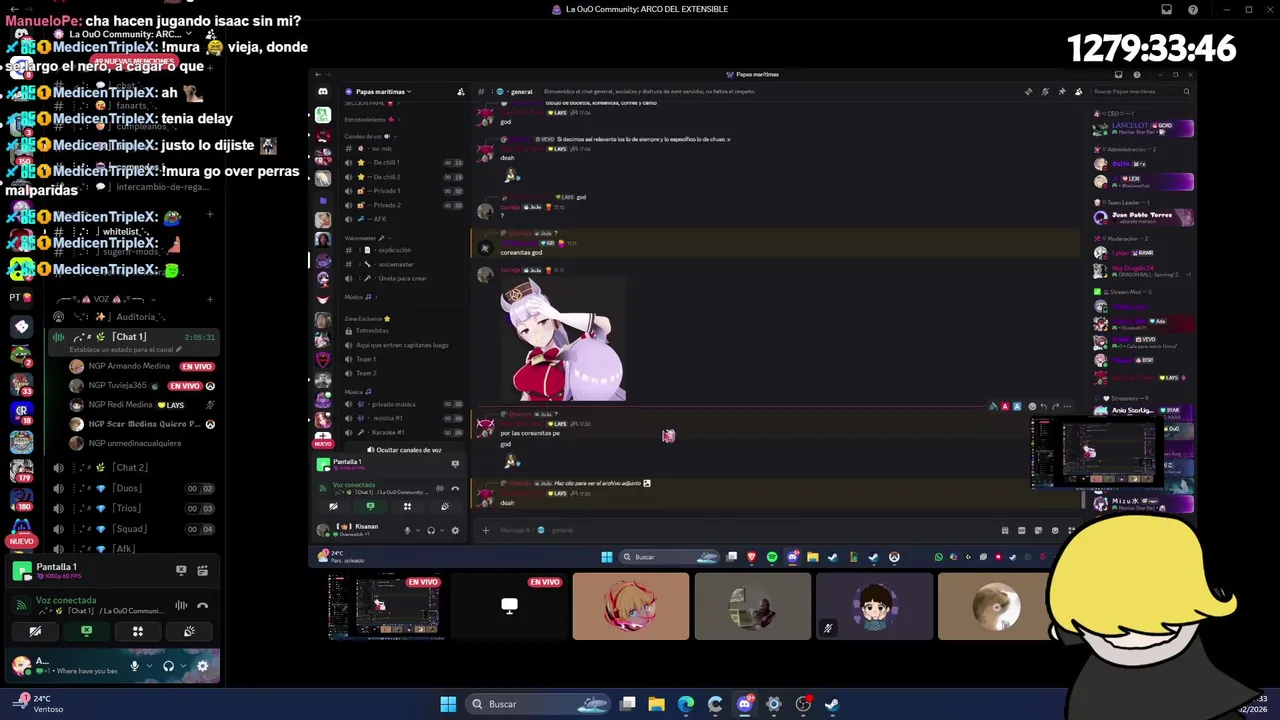Open EN VIVO screen share thumbnail tile

tap(386, 606)
